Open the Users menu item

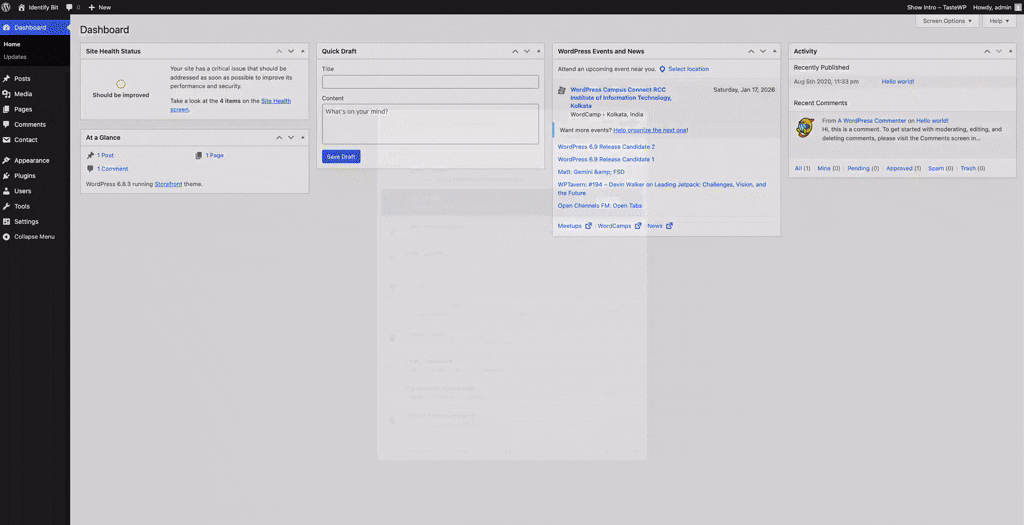click(22, 190)
